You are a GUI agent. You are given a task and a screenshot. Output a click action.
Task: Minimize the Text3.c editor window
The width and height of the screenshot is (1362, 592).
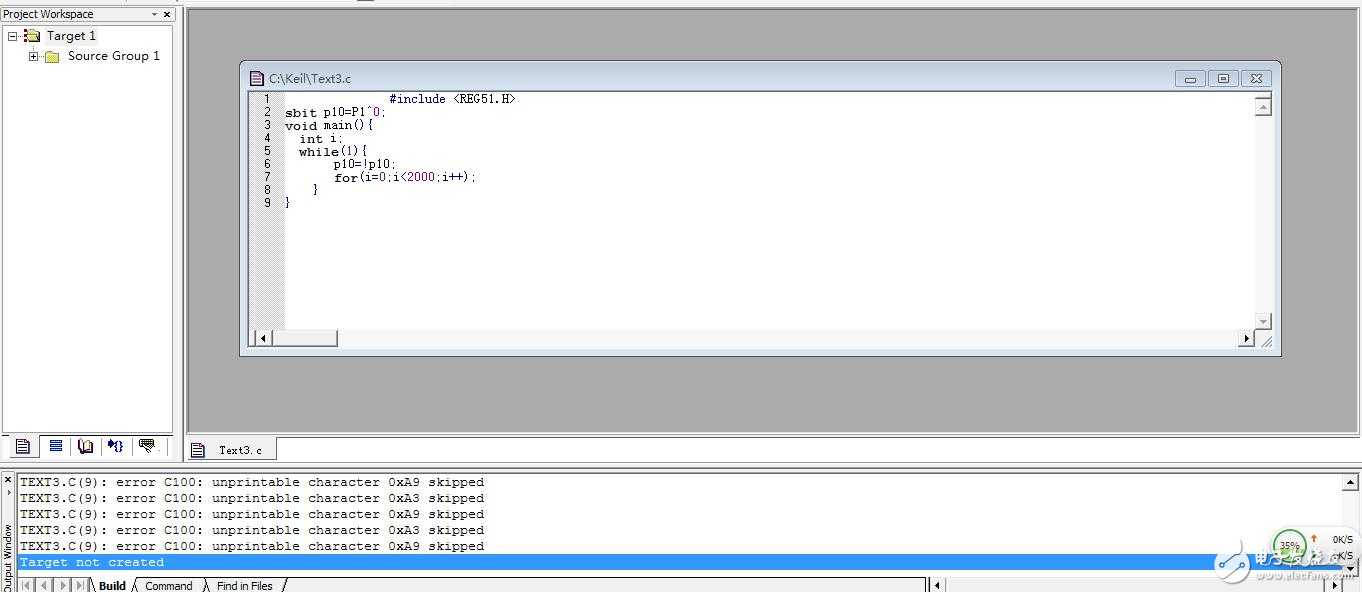1190,79
